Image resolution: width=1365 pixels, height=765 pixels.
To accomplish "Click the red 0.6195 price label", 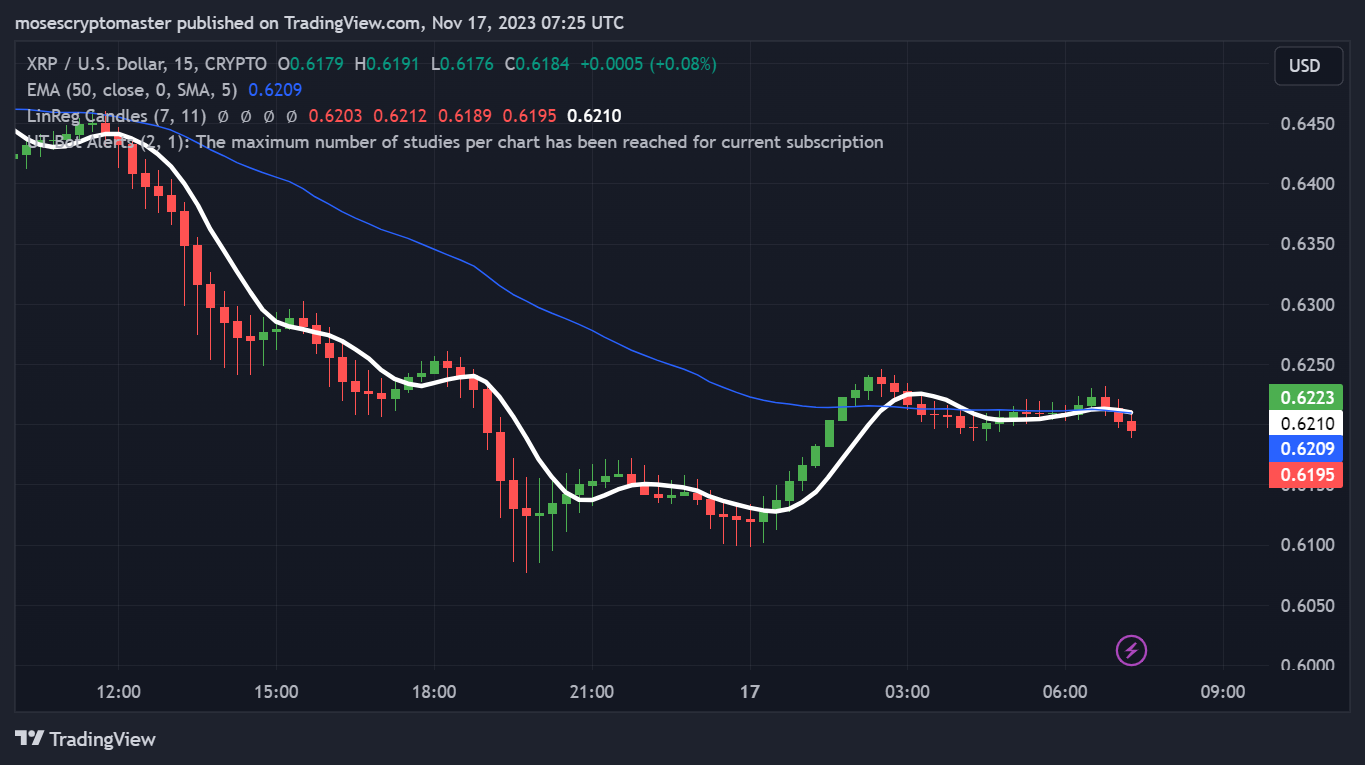I will point(1305,475).
